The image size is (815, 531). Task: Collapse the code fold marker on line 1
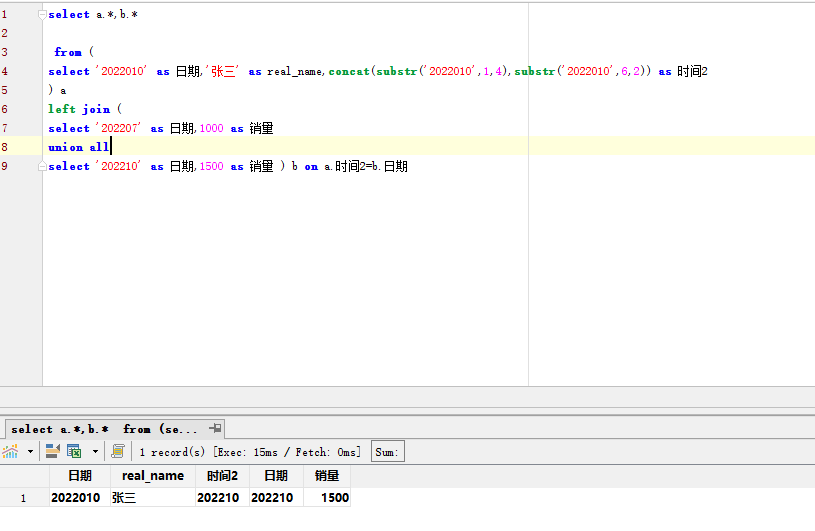coord(40,15)
